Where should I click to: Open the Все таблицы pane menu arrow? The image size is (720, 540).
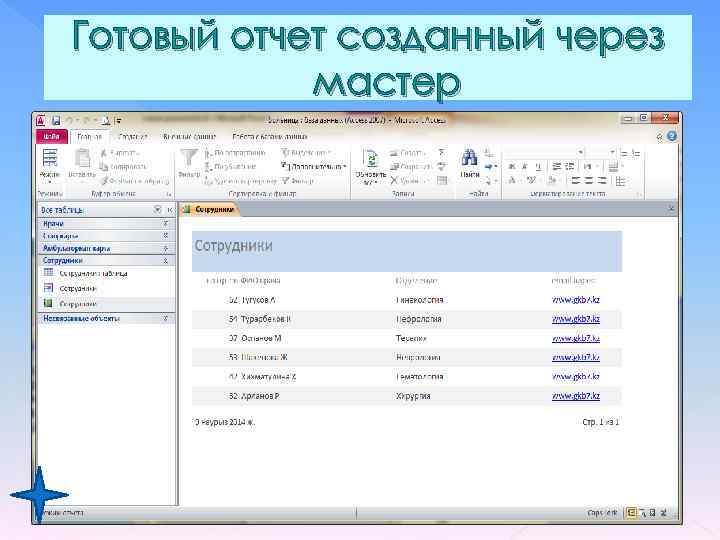158,209
